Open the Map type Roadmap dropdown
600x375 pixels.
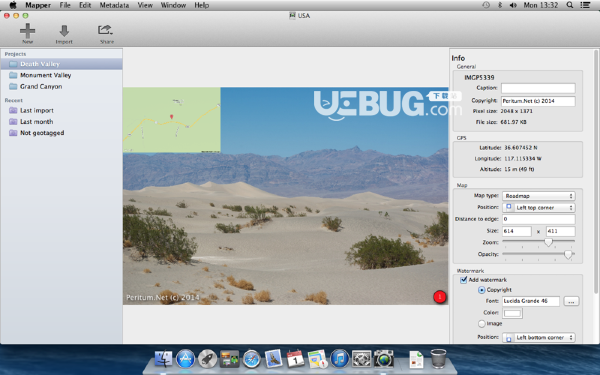click(x=538, y=196)
